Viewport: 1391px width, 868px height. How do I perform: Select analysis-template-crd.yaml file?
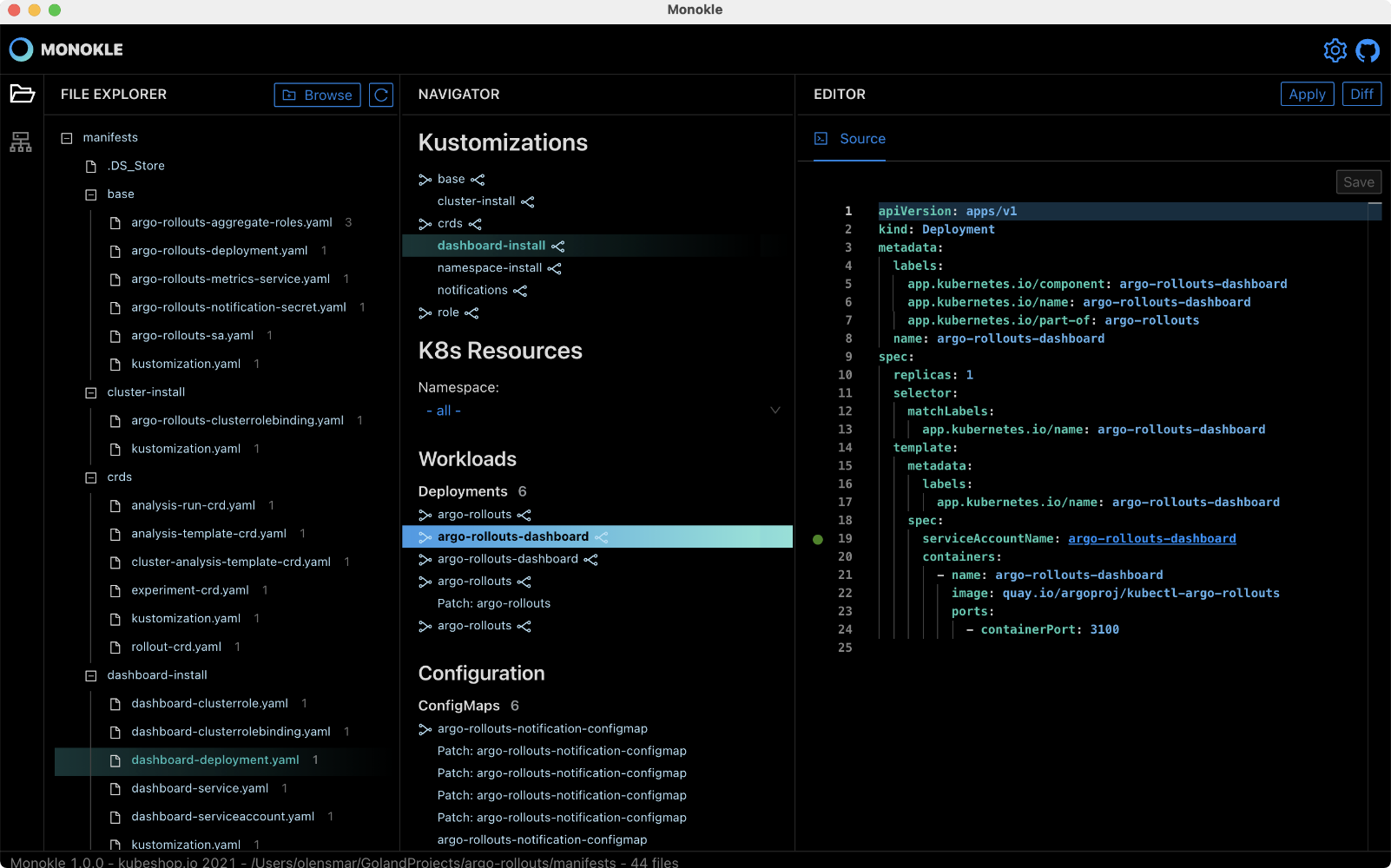pos(208,534)
